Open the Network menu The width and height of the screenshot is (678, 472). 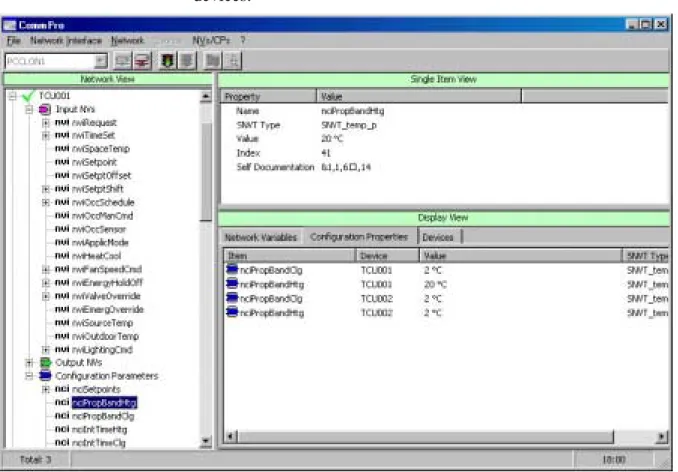point(127,41)
